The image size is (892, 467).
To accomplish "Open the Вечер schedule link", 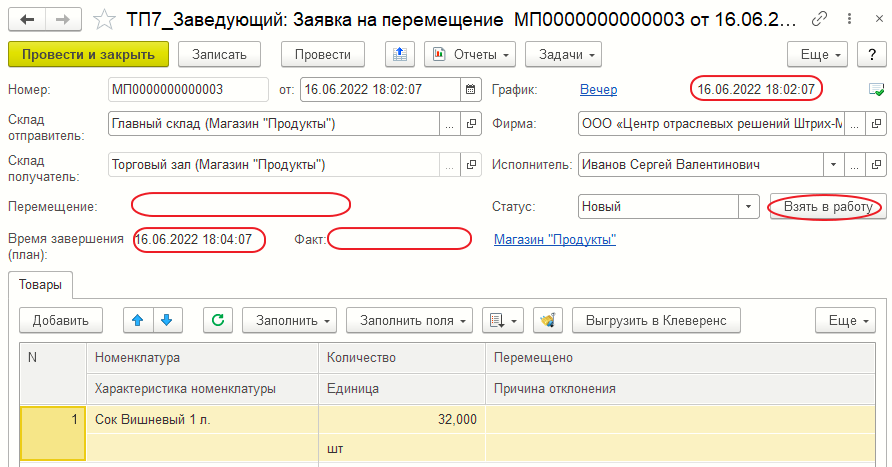I will [598, 90].
